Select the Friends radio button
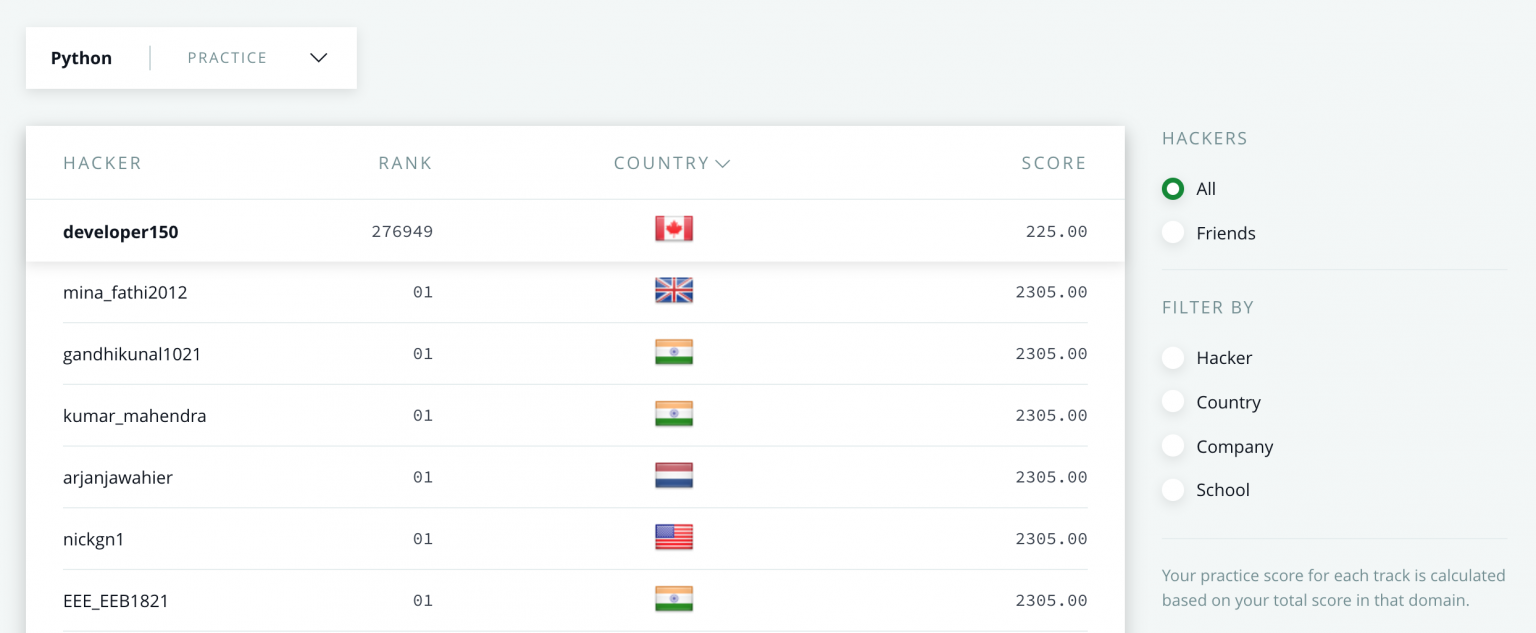 click(x=1172, y=232)
